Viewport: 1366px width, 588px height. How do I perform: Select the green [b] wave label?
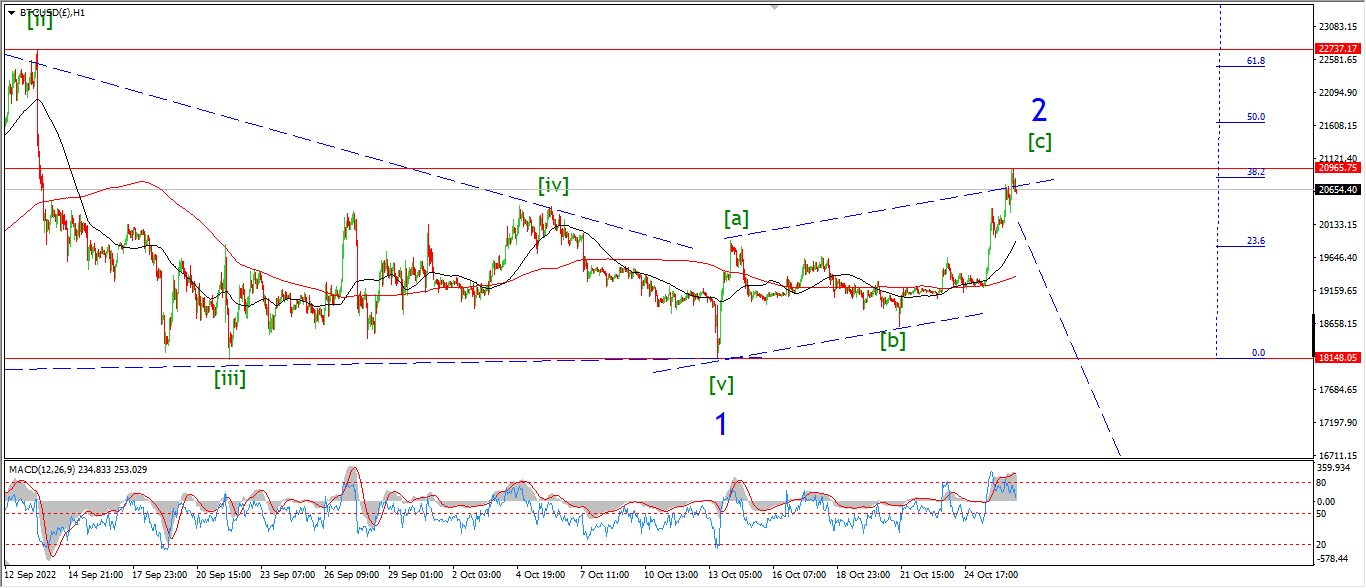point(893,340)
